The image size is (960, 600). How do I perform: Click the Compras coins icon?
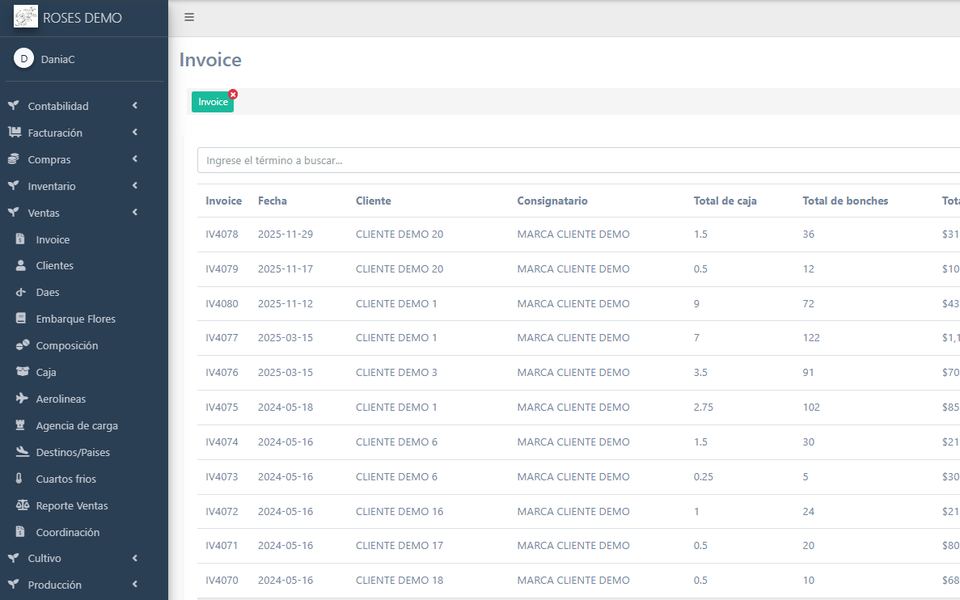(x=13, y=159)
